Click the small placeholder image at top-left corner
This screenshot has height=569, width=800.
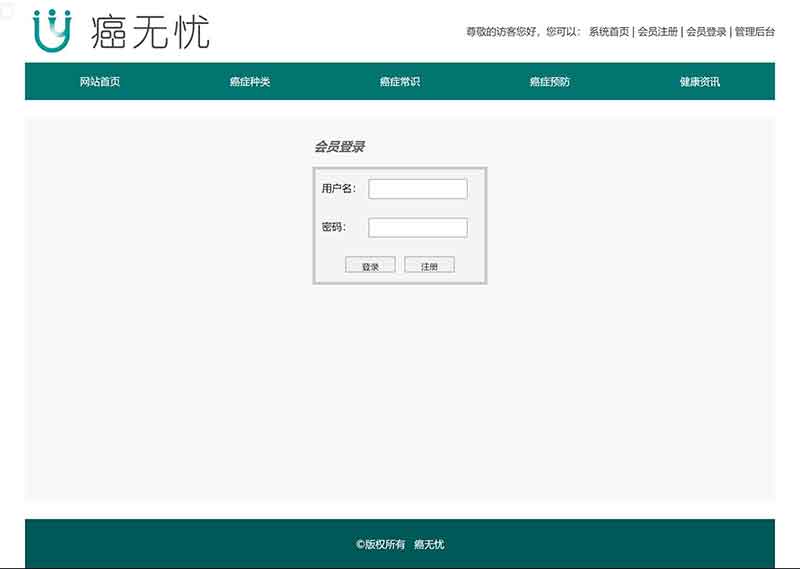coord(7,9)
